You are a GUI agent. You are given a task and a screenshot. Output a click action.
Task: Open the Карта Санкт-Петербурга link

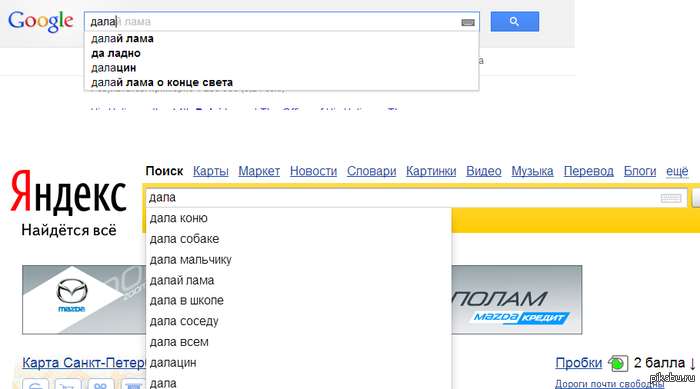[x=84, y=363]
